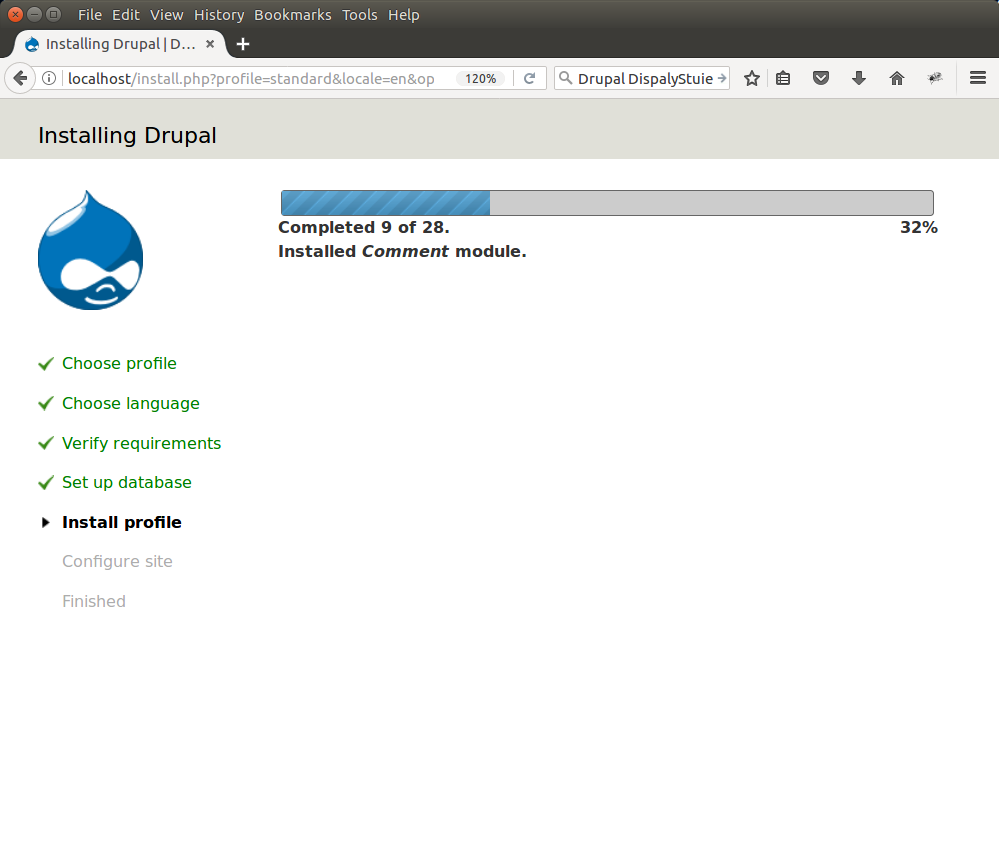Click the browser back arrow button
This screenshot has width=999, height=863.
coord(19,78)
